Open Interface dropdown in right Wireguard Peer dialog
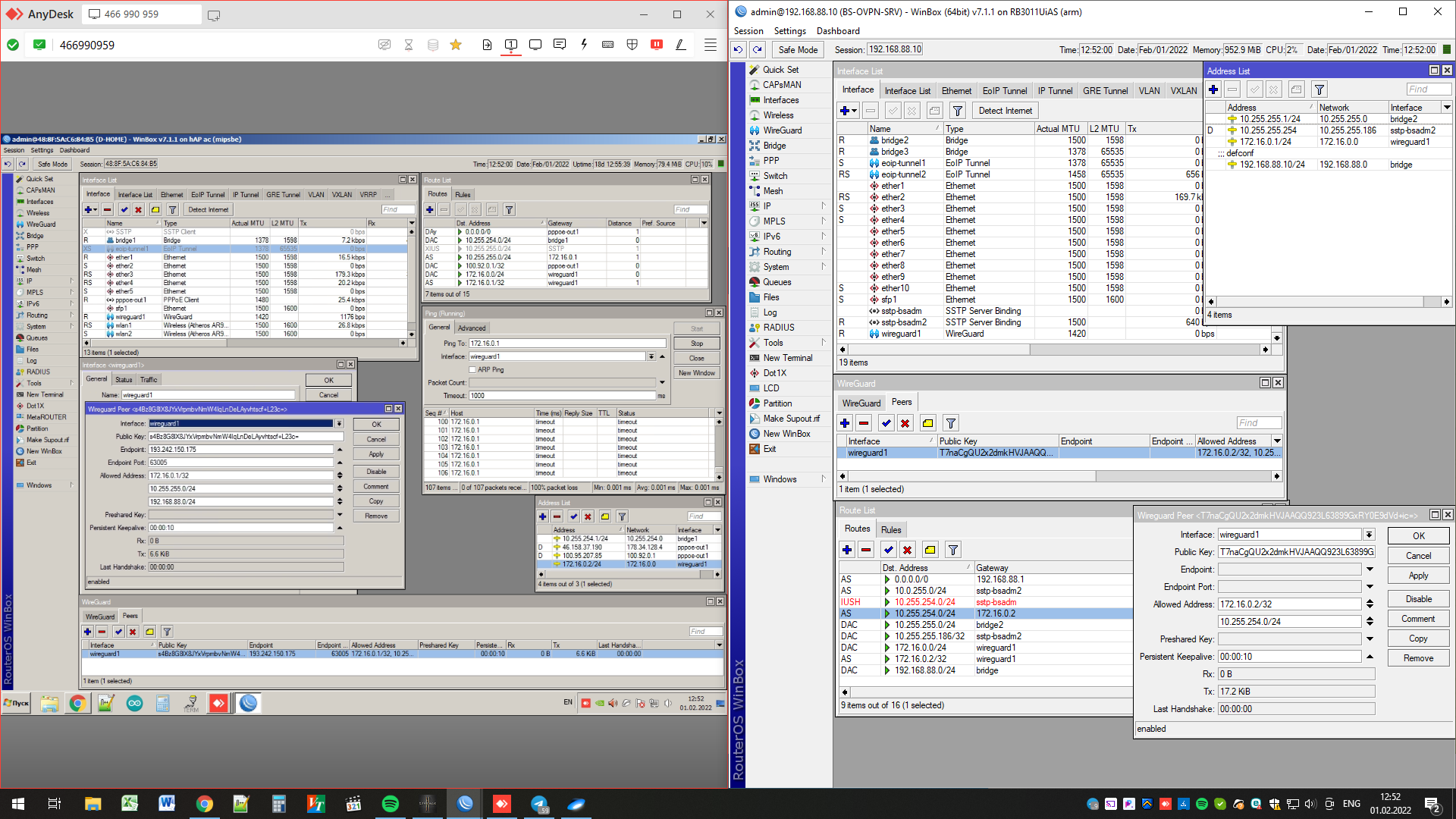Image resolution: width=1456 pixels, height=819 pixels. (x=1369, y=535)
